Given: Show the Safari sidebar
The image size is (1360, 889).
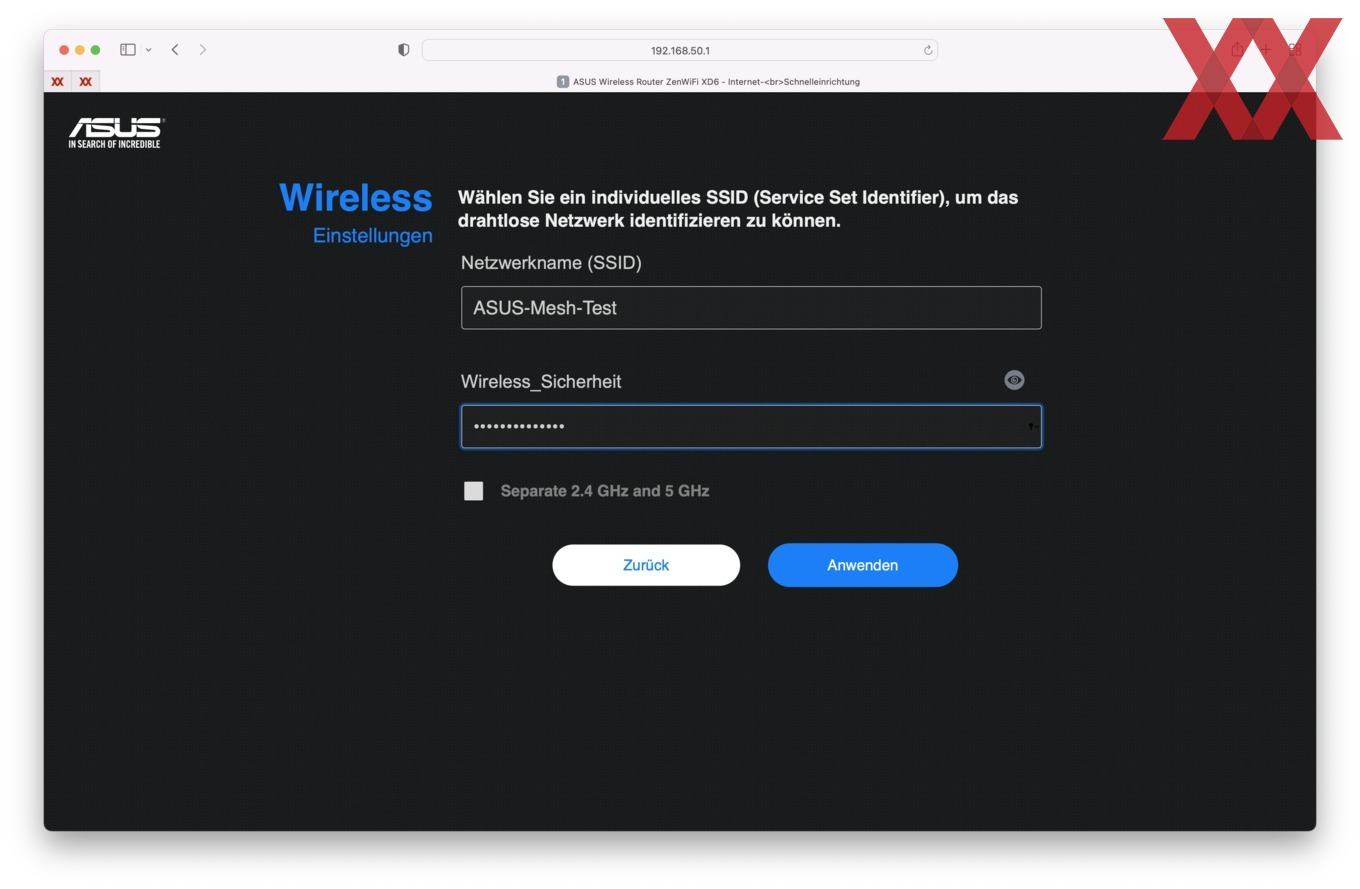Looking at the screenshot, I should coord(128,50).
